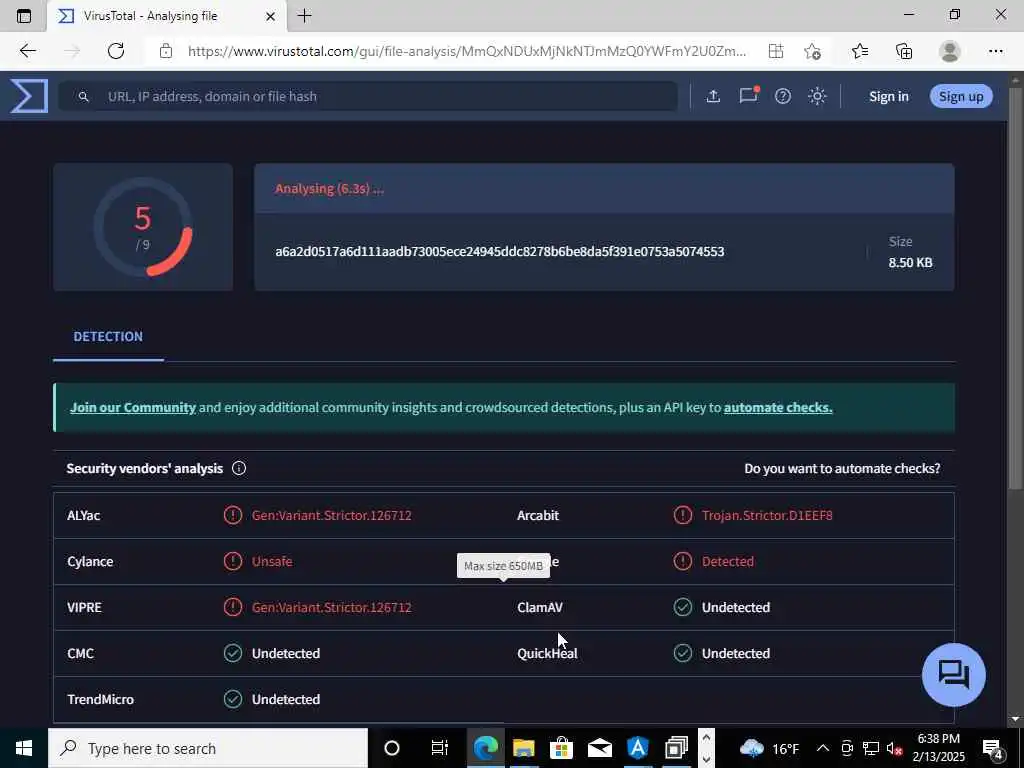The image size is (1024, 768).
Task: Open the Mail app from the taskbar
Action: click(600, 748)
